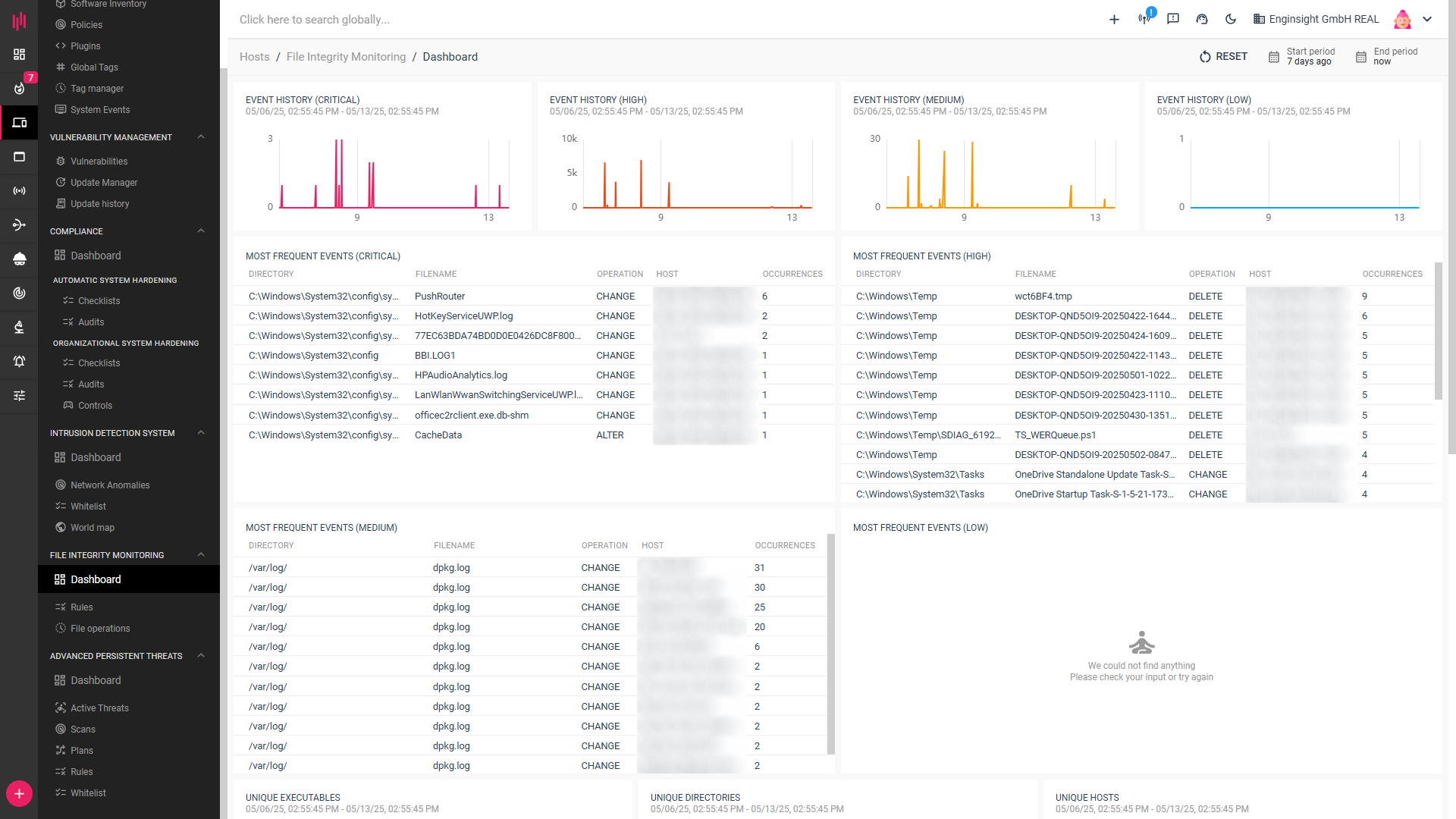Open the alarm bell icon in left rail

click(19, 361)
